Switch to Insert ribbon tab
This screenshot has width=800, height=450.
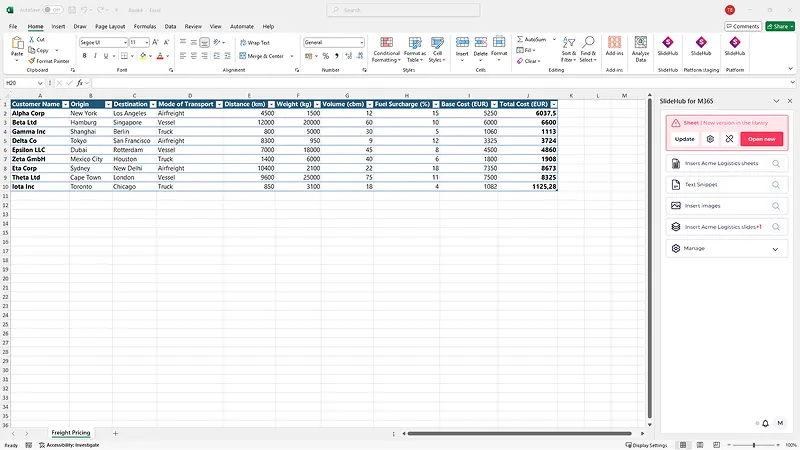coord(58,27)
